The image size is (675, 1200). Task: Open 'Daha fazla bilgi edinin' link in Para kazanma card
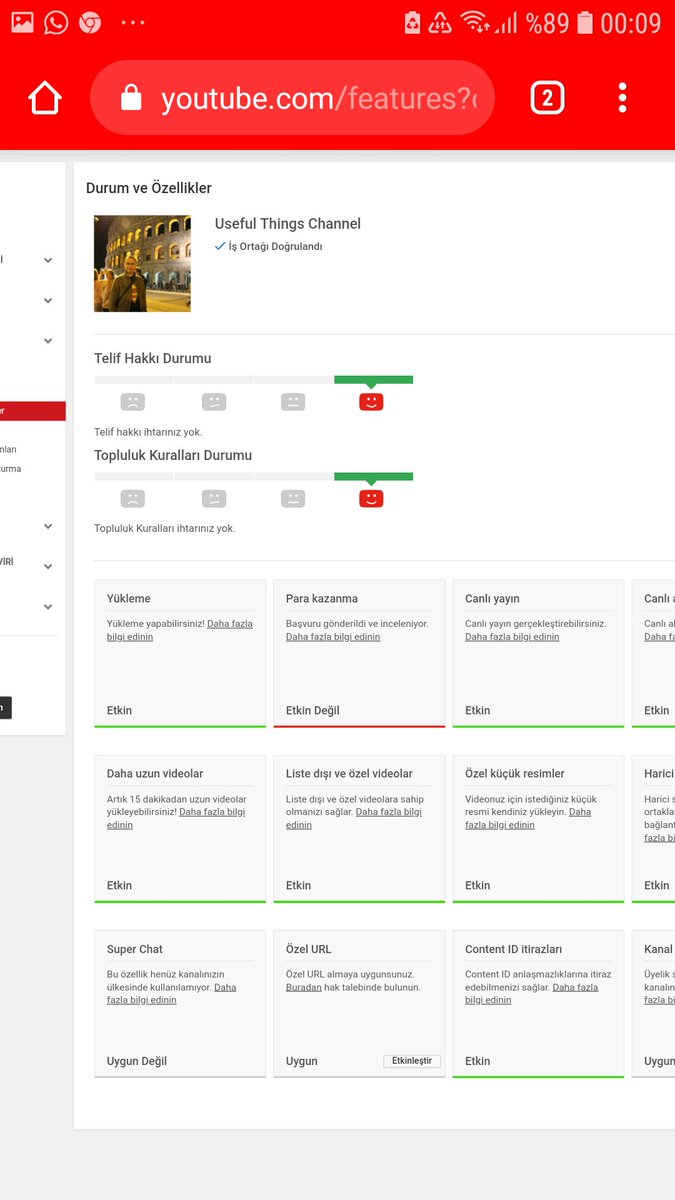pos(333,637)
